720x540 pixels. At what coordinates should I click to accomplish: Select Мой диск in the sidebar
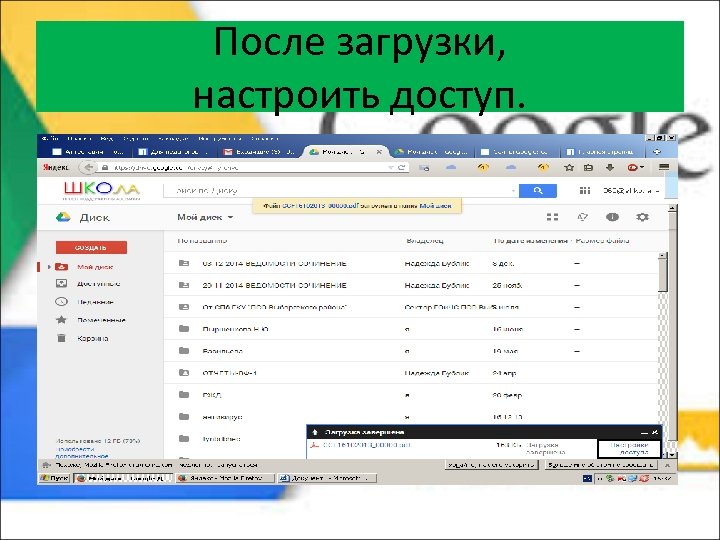coord(95,267)
